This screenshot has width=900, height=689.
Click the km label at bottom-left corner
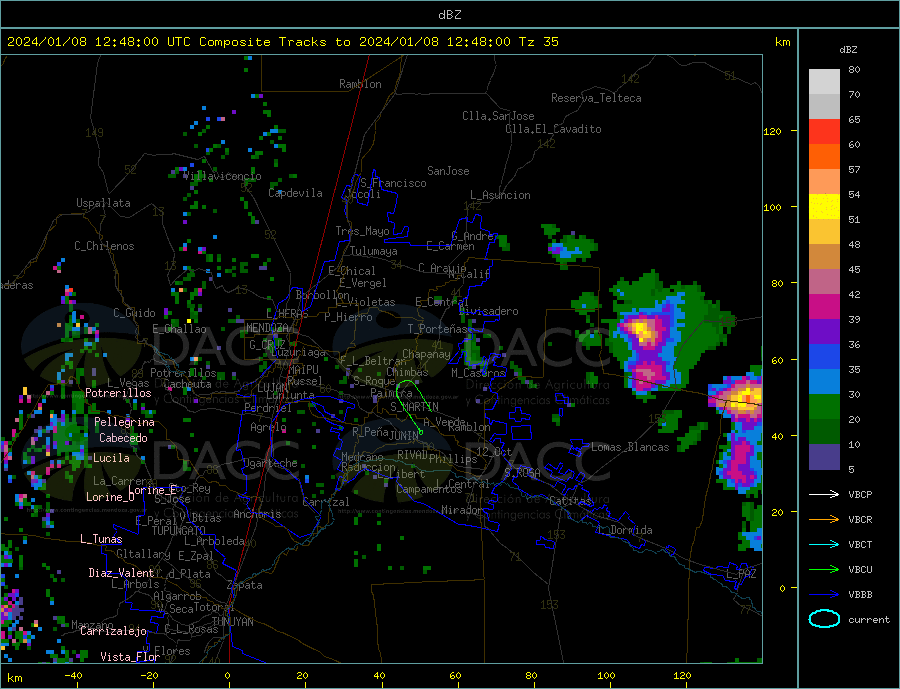(x=15, y=678)
